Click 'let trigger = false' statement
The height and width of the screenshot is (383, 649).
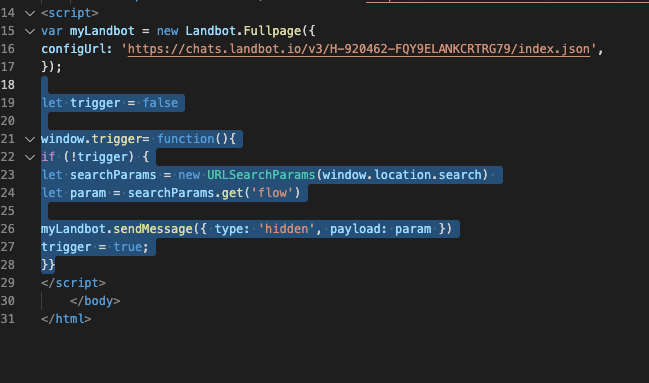click(110, 103)
